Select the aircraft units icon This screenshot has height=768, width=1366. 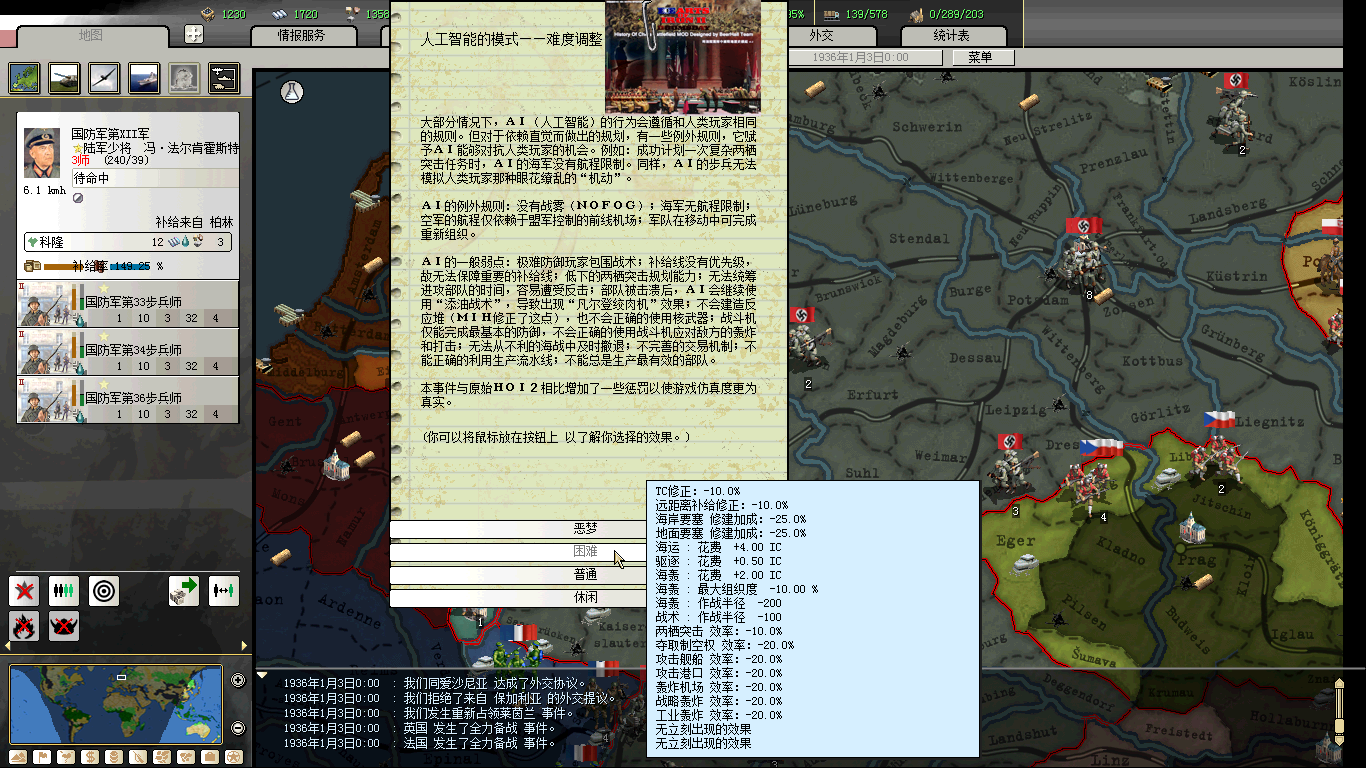coord(104,77)
